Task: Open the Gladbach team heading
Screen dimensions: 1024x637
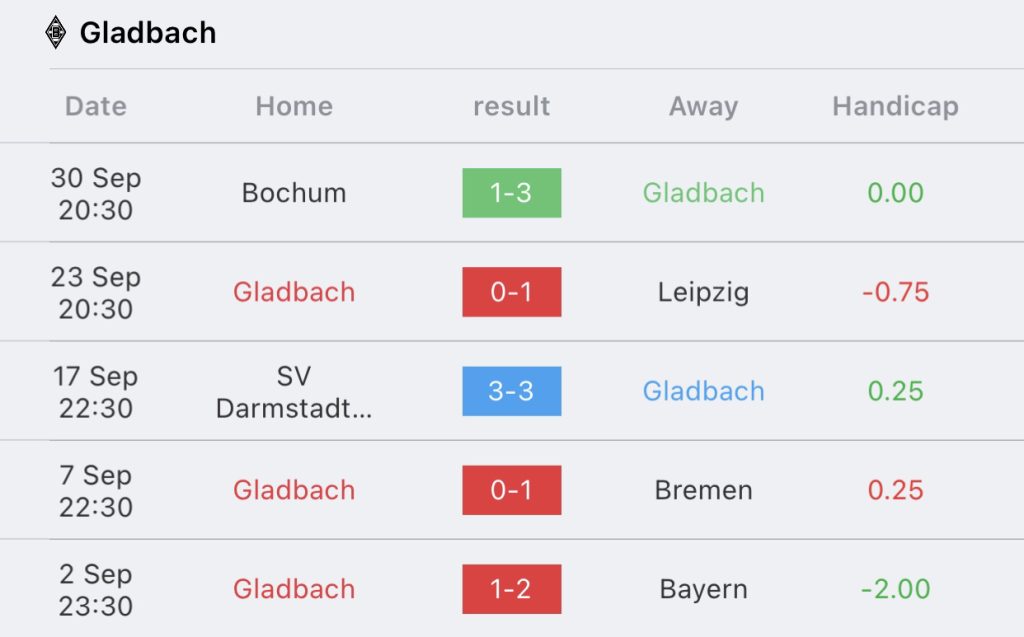Action: pyautogui.click(x=148, y=33)
